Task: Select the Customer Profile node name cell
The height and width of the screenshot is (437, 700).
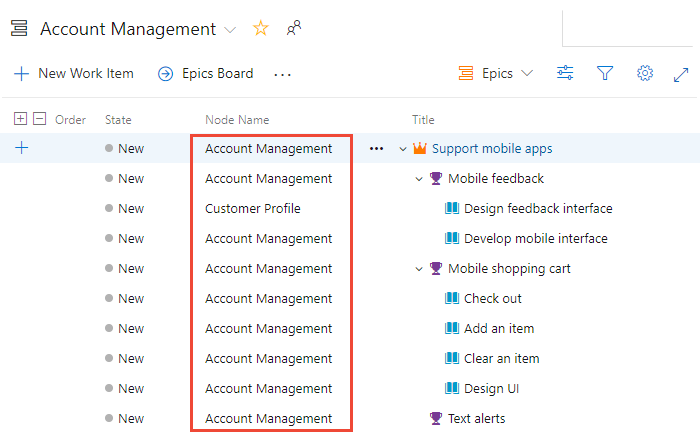Action: [253, 208]
